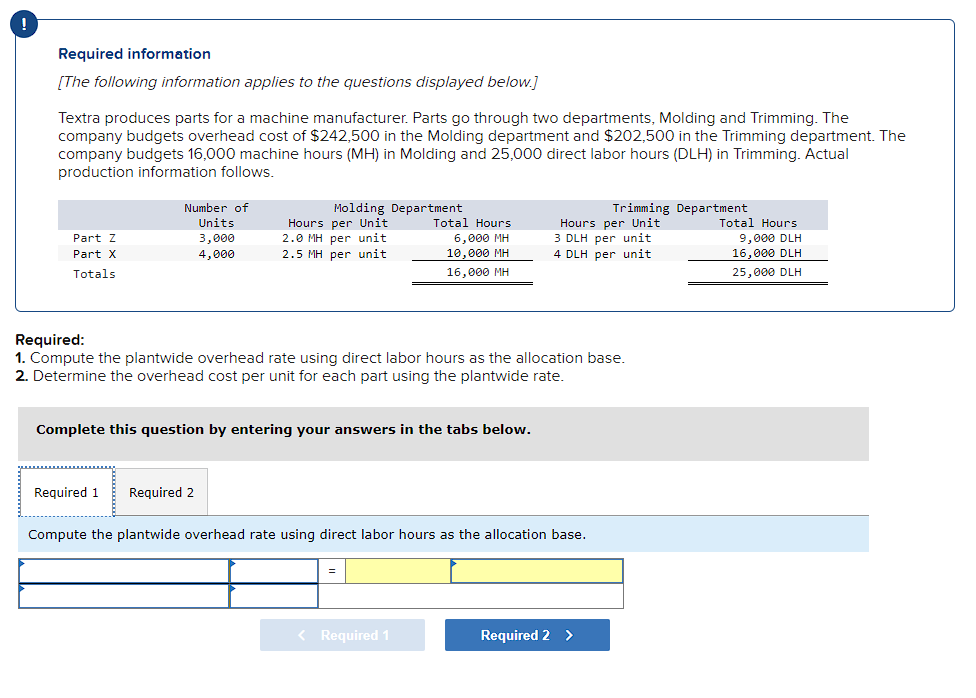Click the small yellow result field after equals
This screenshot has width=976, height=698.
click(x=398, y=571)
